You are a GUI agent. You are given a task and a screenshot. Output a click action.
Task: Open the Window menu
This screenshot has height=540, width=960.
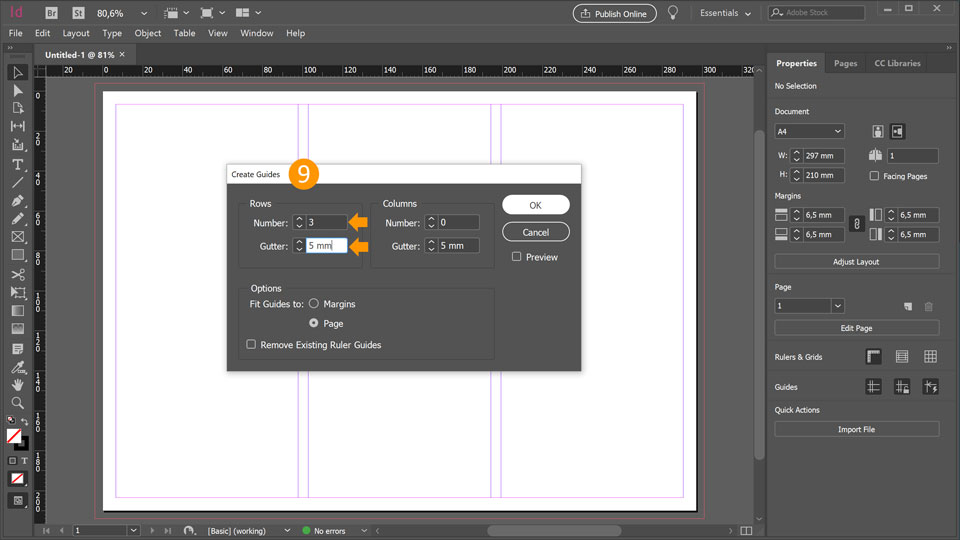click(257, 33)
